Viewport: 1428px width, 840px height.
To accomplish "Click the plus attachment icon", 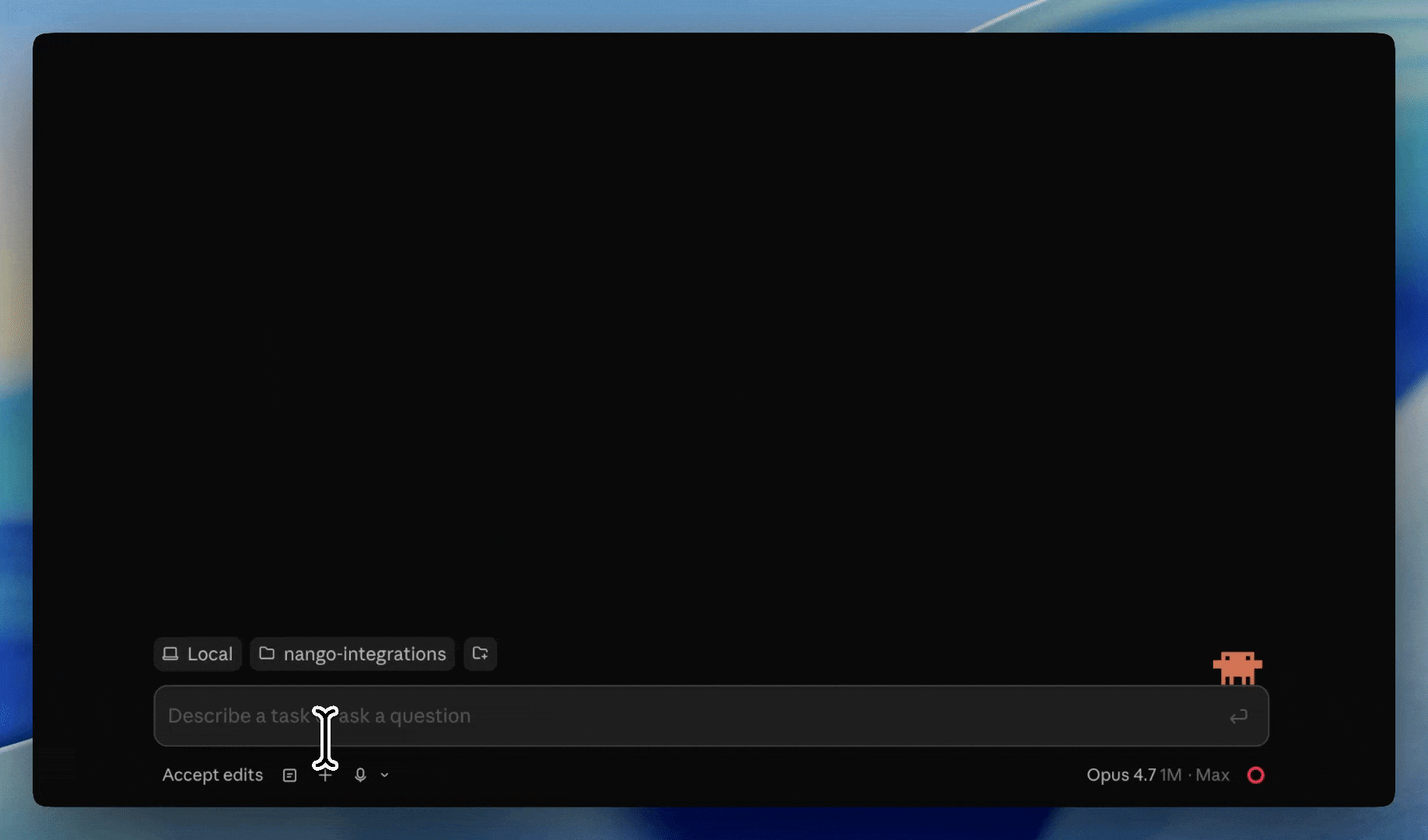I will pyautogui.click(x=325, y=775).
